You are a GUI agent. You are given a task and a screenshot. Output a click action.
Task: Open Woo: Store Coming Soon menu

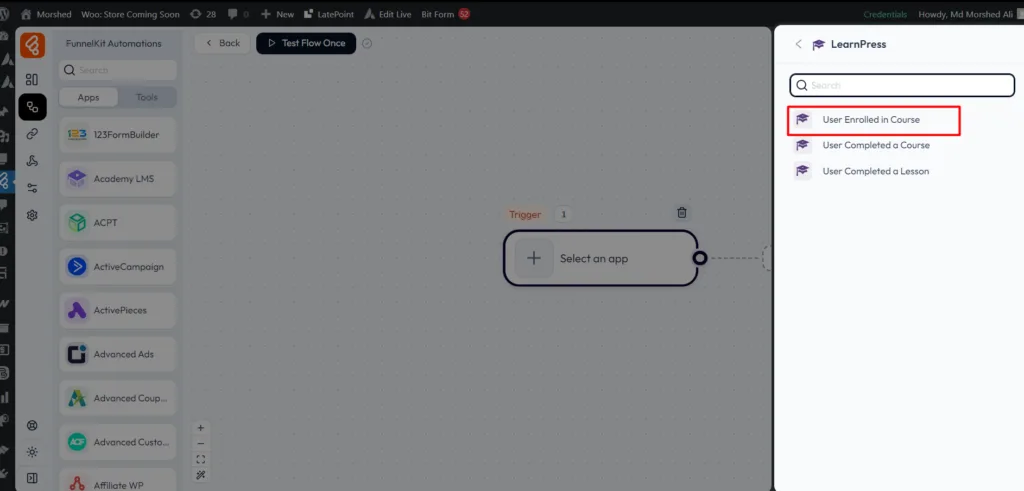[x=129, y=14]
